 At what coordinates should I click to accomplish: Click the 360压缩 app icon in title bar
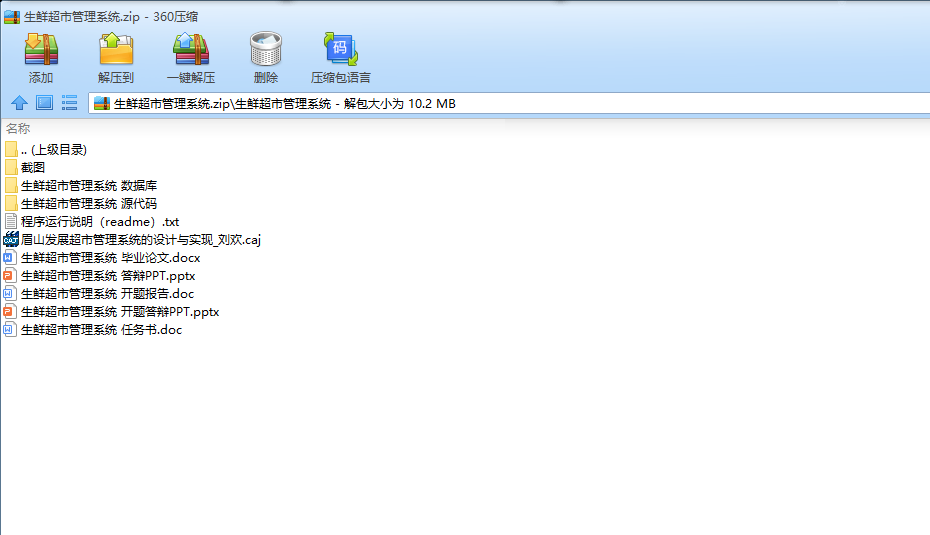12,17
